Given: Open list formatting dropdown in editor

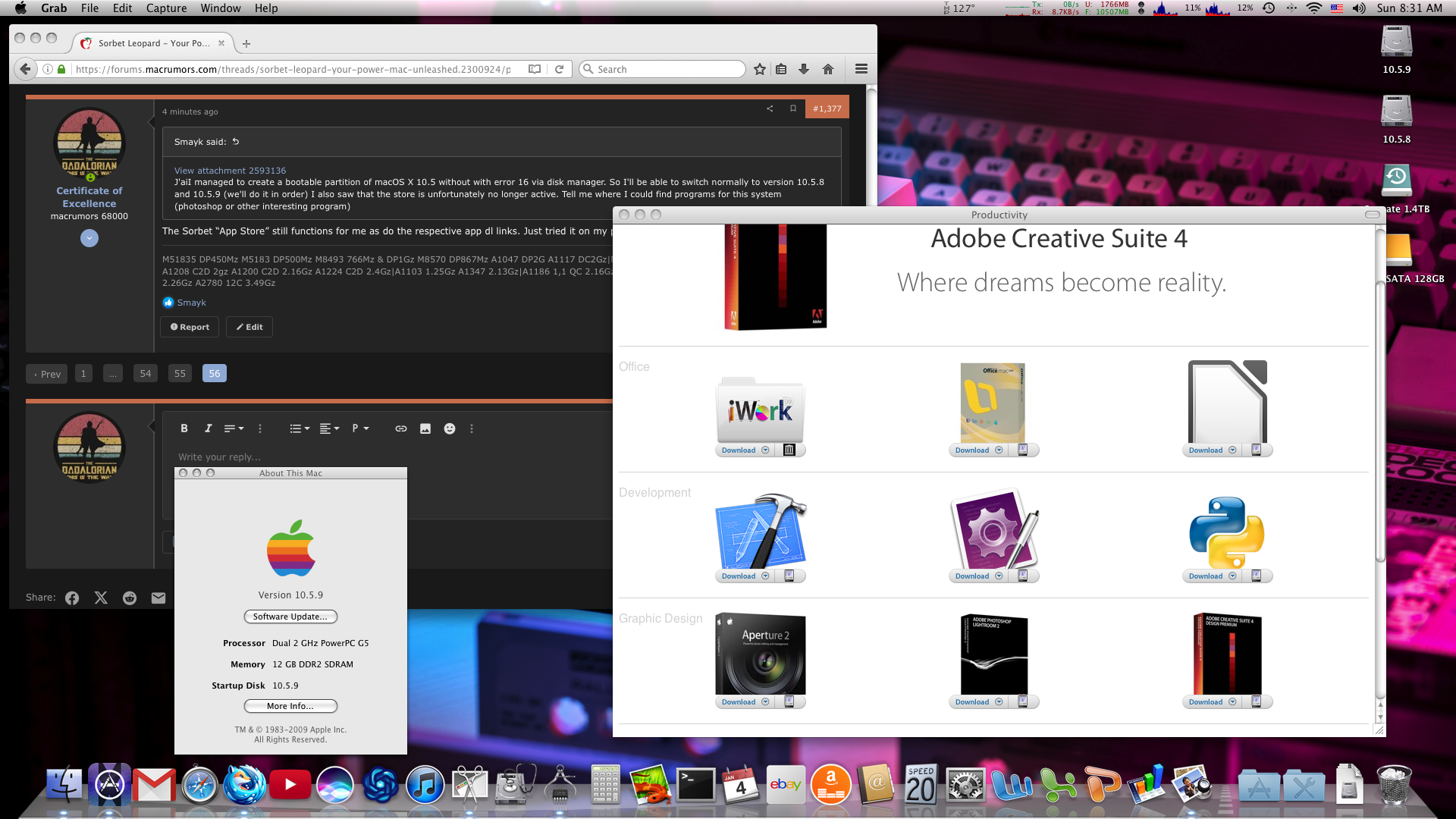Looking at the screenshot, I should point(300,428).
